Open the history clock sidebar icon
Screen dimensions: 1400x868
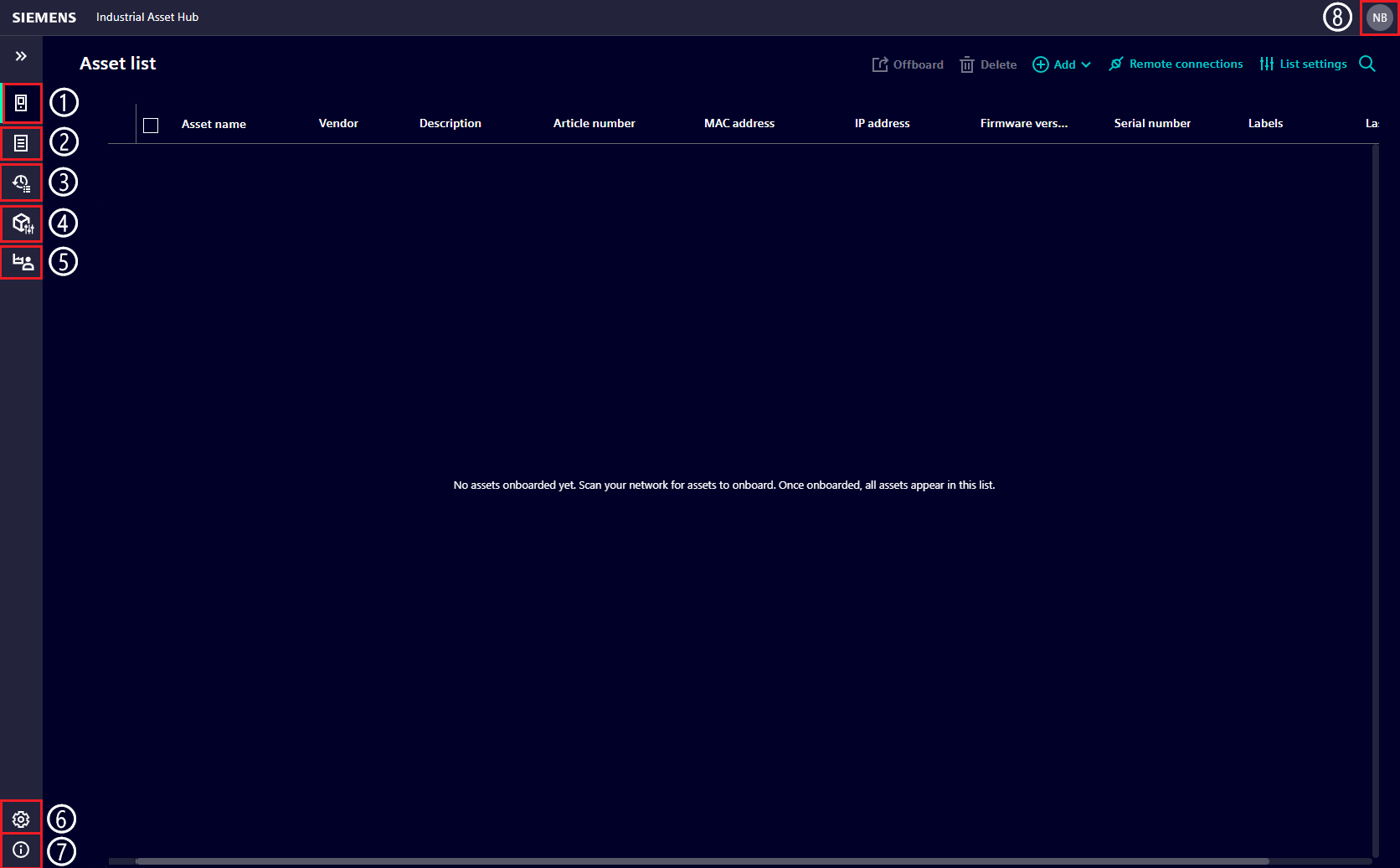(x=21, y=182)
